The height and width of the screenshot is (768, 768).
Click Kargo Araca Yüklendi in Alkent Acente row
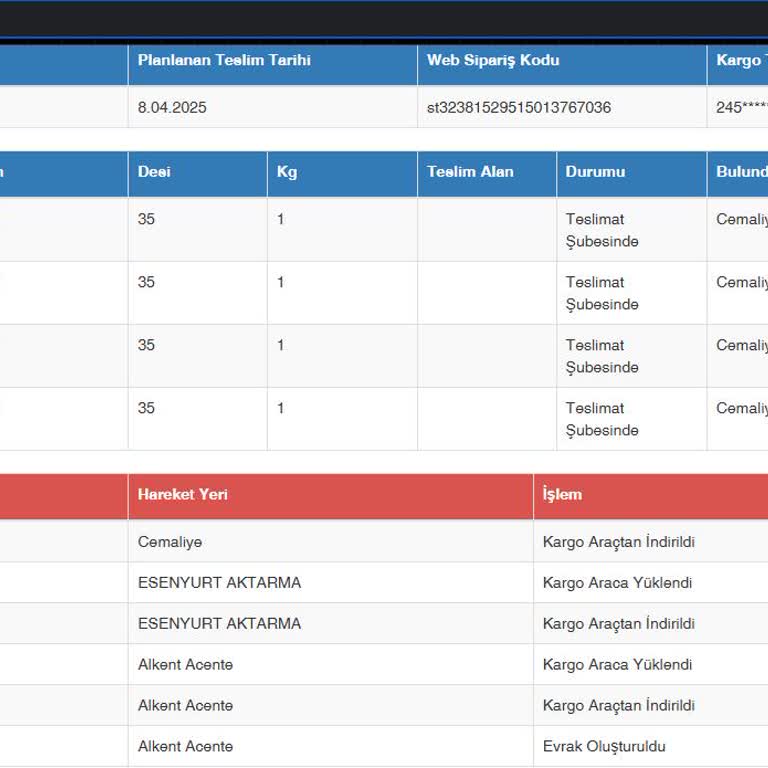coord(617,664)
